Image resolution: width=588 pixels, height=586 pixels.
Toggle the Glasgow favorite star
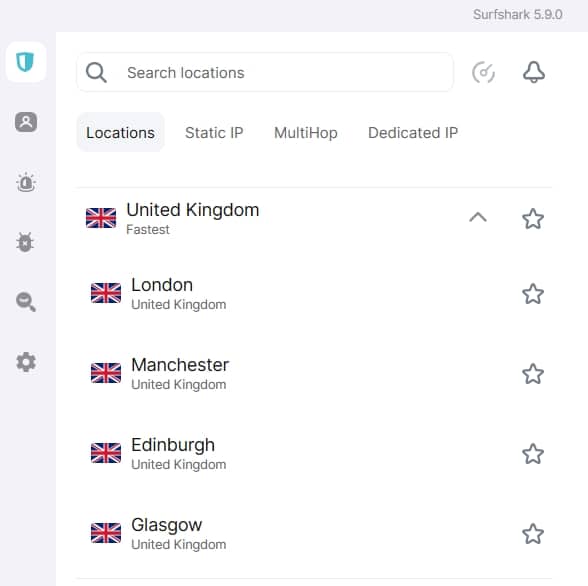point(533,534)
